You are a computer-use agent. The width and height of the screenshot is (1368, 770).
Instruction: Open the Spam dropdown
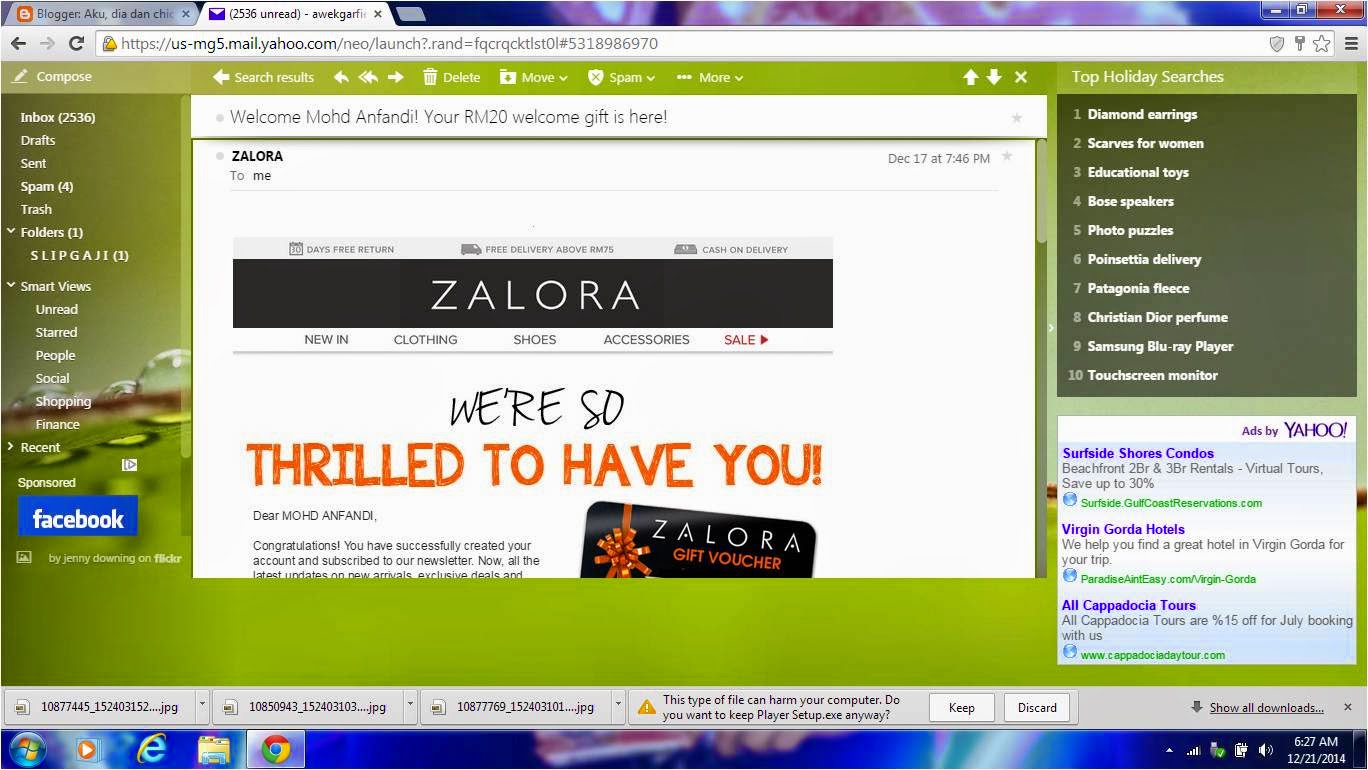pos(621,77)
